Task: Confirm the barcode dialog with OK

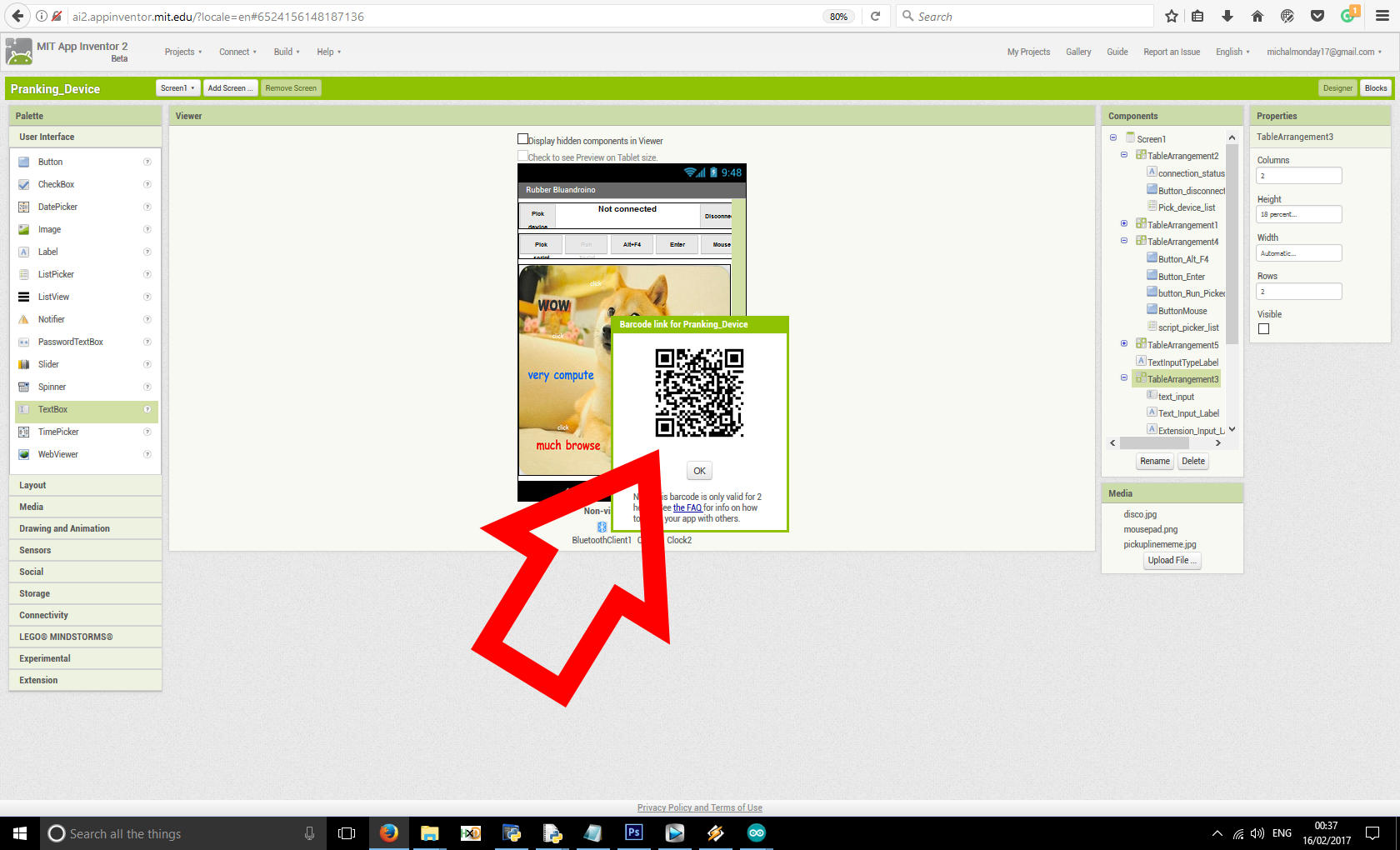Action: click(699, 471)
